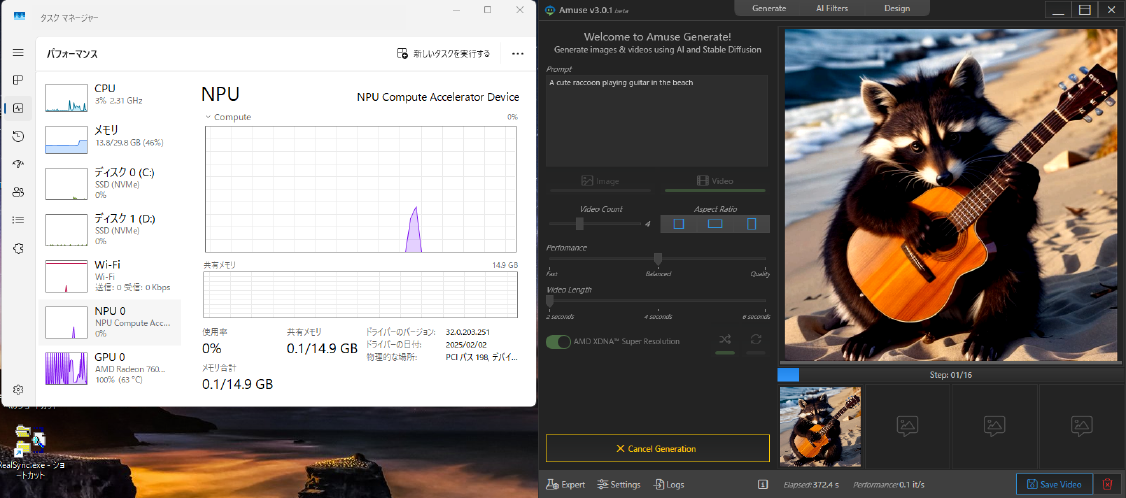Screen dimensions: 1126x498
Task: Click the 4 seconds video length label
Action: [x=658, y=316]
